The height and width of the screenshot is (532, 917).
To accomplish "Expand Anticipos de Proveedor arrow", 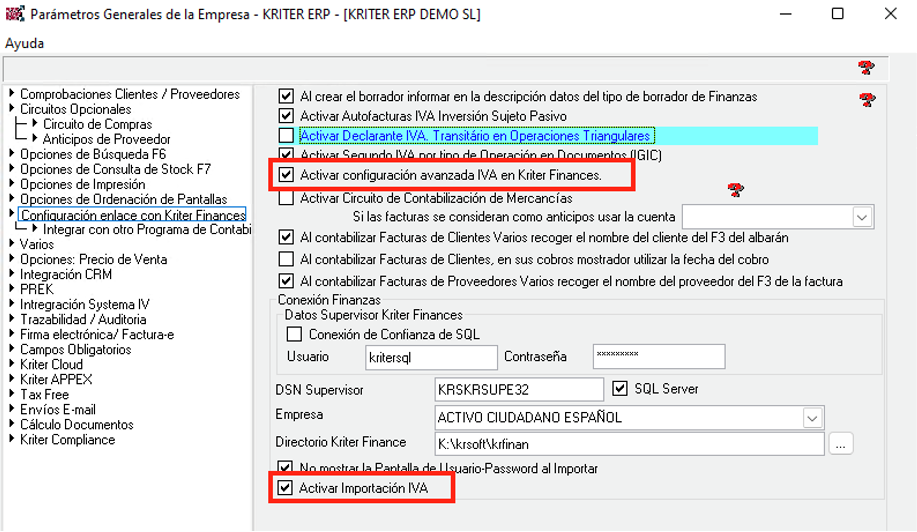I will (35, 139).
